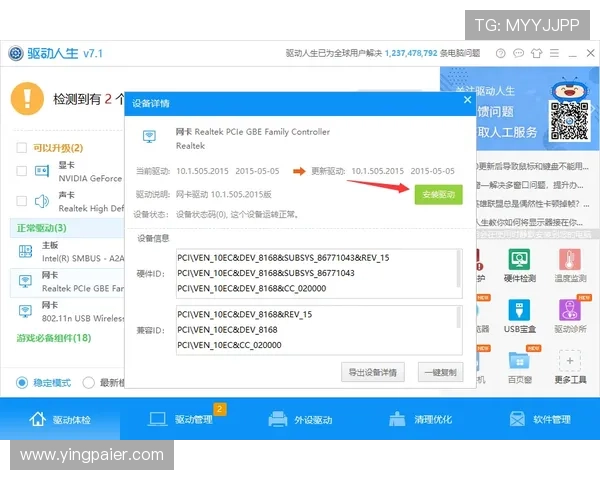Select the 802.11n USB Wireless row
The image size is (600, 480).
[67, 311]
